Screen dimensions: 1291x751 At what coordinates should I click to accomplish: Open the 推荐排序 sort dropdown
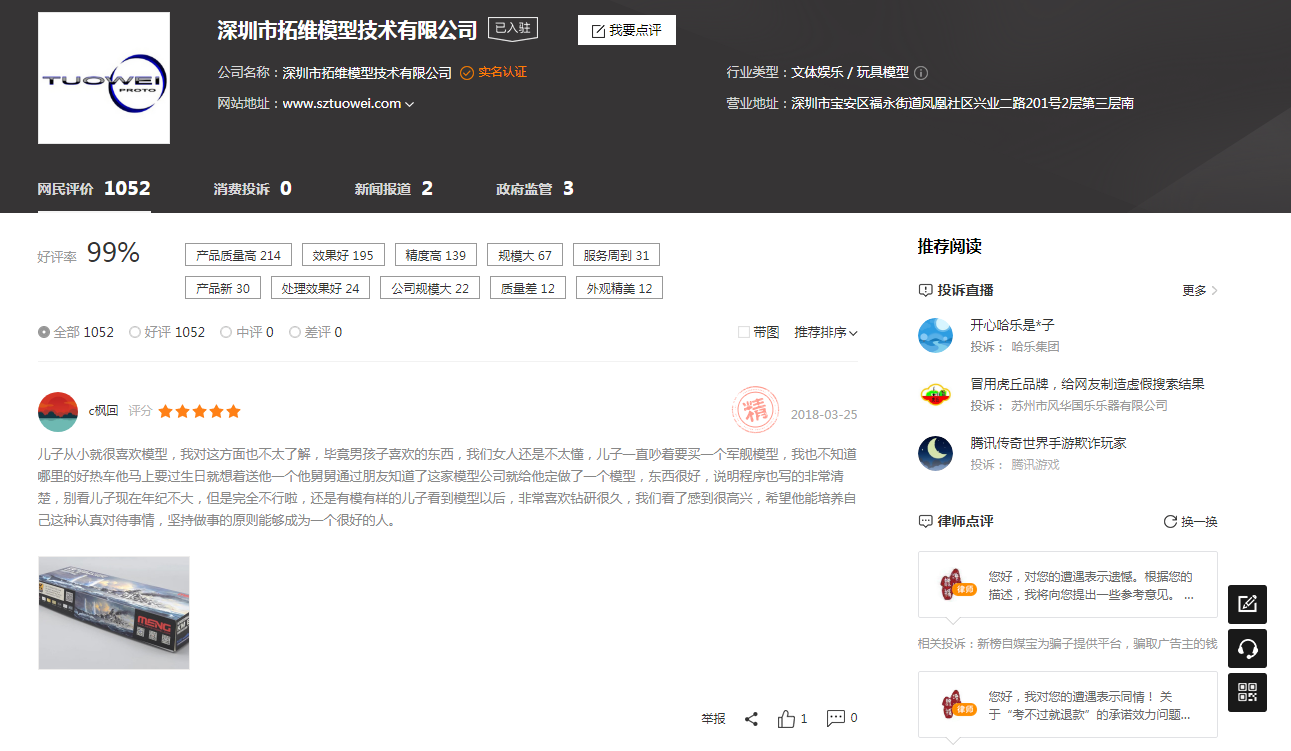point(823,331)
